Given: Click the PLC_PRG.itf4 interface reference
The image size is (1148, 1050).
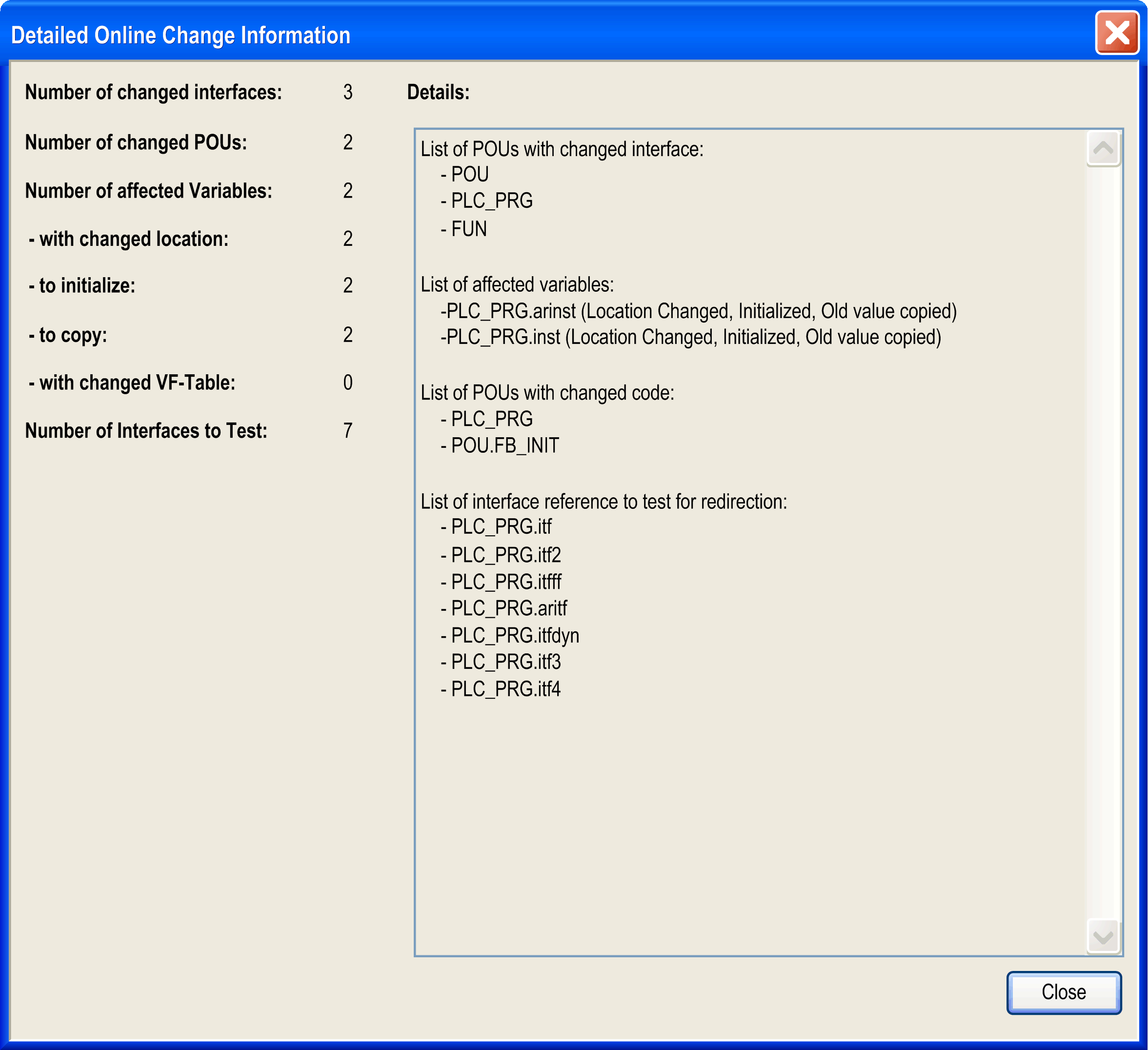Looking at the screenshot, I should pos(505,689).
